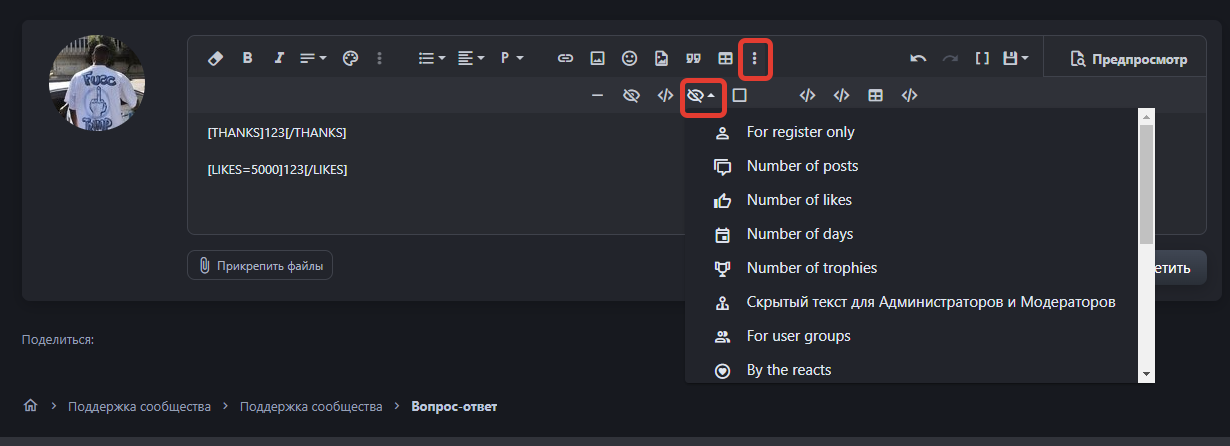This screenshot has width=1230, height=446.
Task: Insert horizontal line from second toolbar row
Action: click(597, 96)
